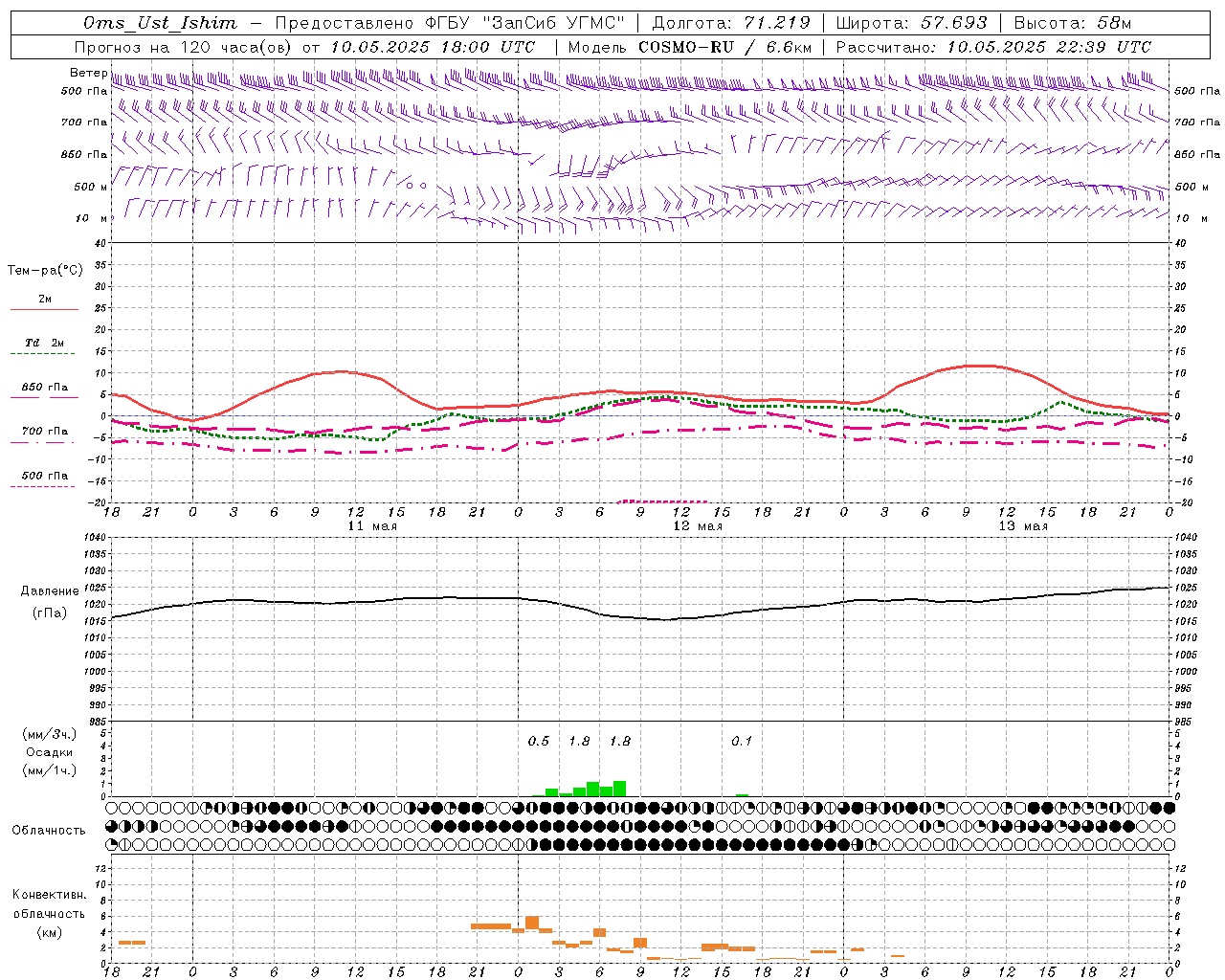Click the Прогноз на 120 часа(ов) text
The image size is (1225, 980).
(185, 47)
